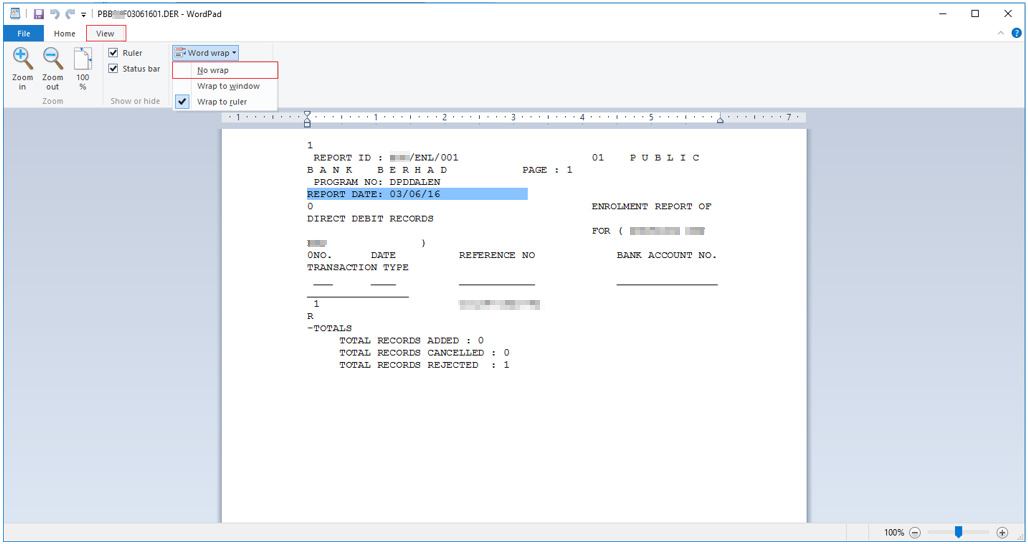Click the Zoom out magnifier icon
The width and height of the screenshot is (1028, 544).
tap(53, 59)
